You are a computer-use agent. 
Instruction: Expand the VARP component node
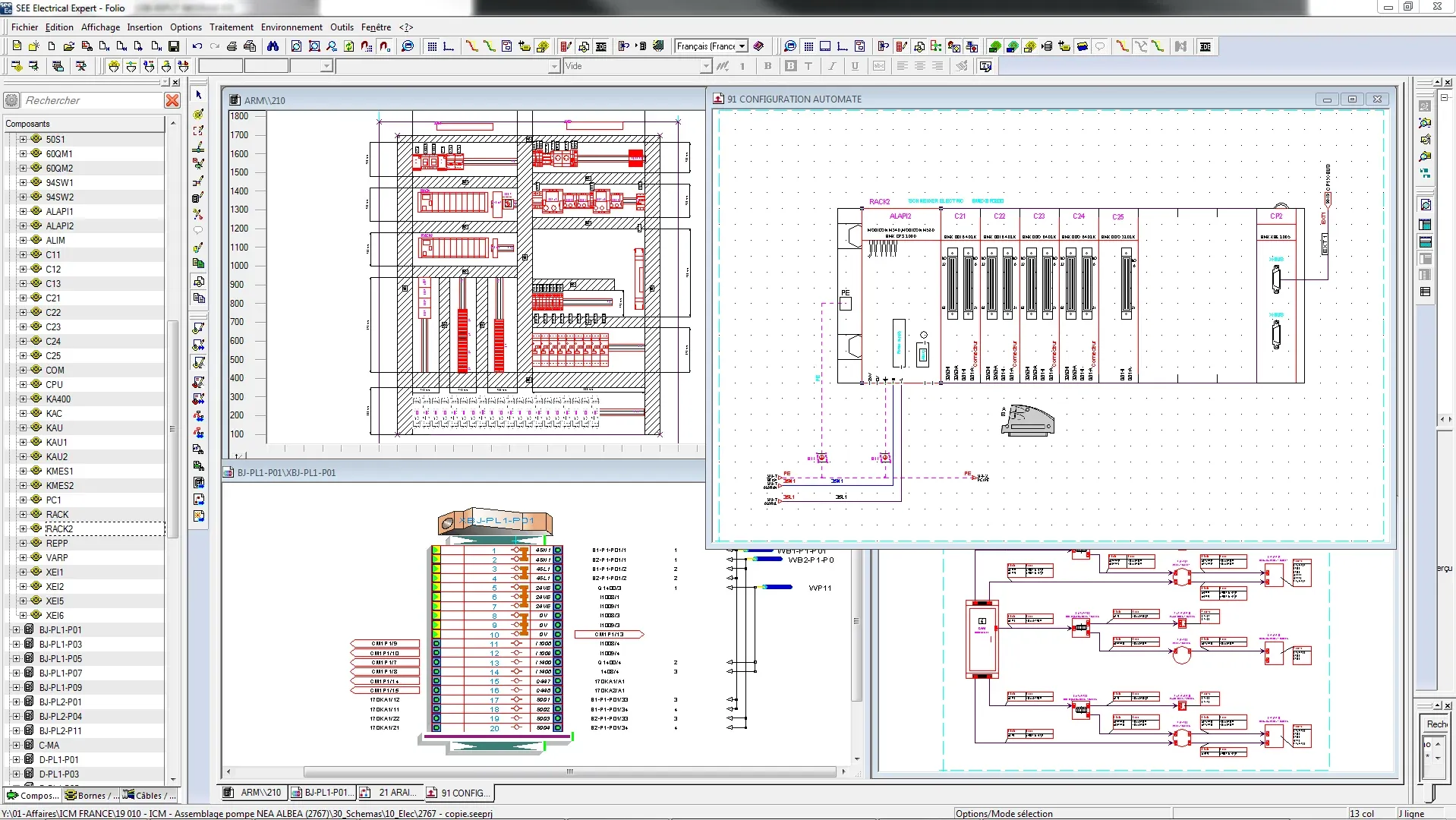coord(23,557)
